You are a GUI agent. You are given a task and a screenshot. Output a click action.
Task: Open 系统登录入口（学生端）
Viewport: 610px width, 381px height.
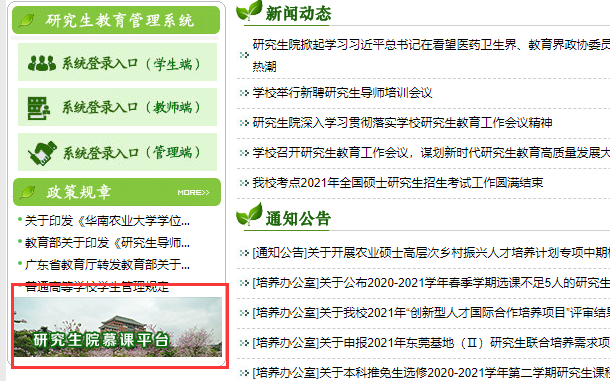[x=117, y=62]
